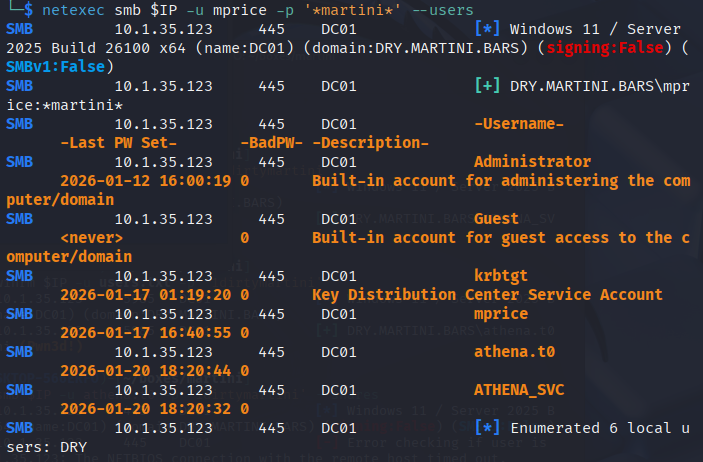Click the -Last PW Set- column header

click(x=118, y=143)
